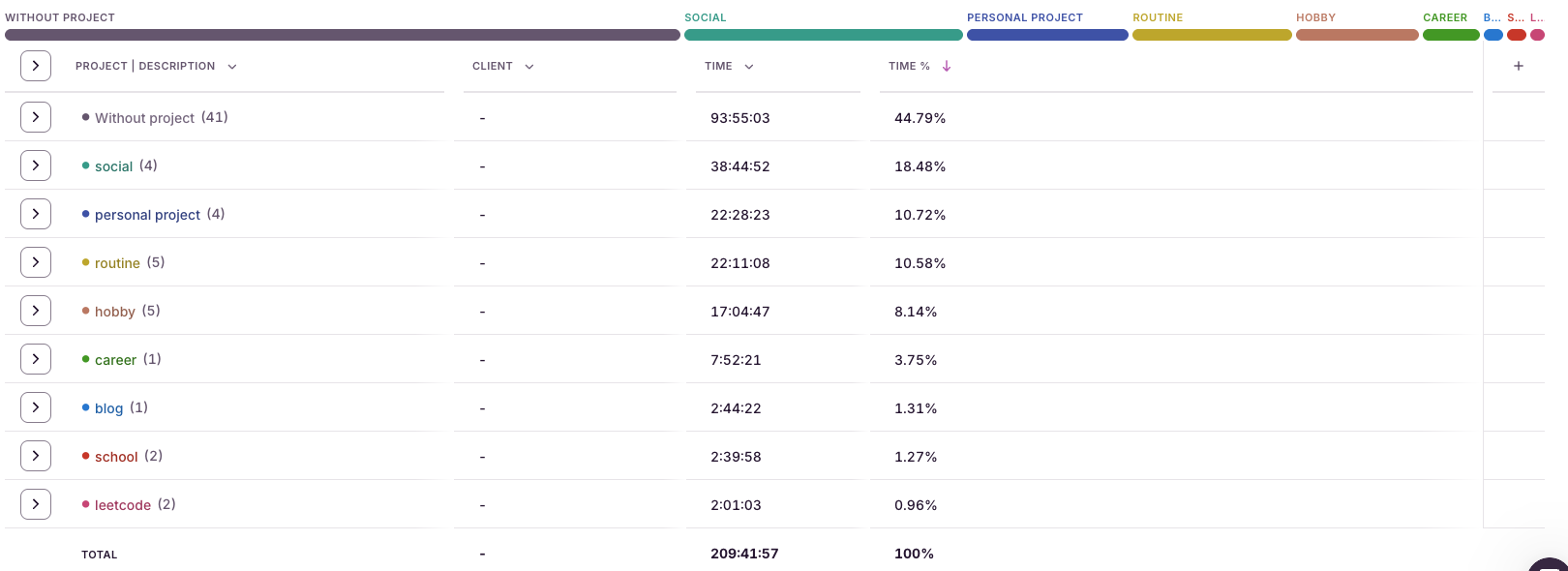Select the total time 209:41:57
The image size is (1568, 571).
[x=744, y=554]
